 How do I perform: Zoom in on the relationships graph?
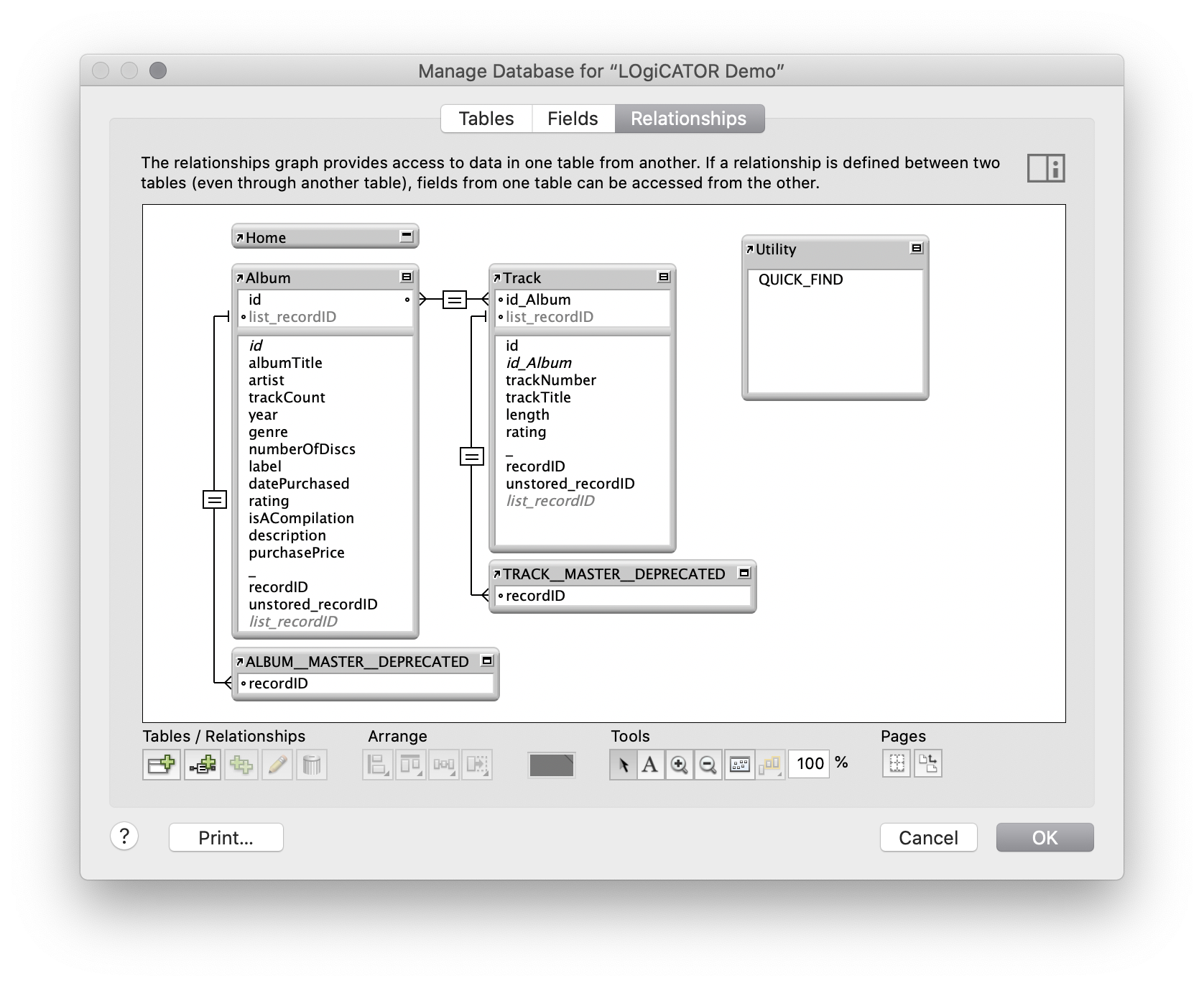[x=679, y=765]
